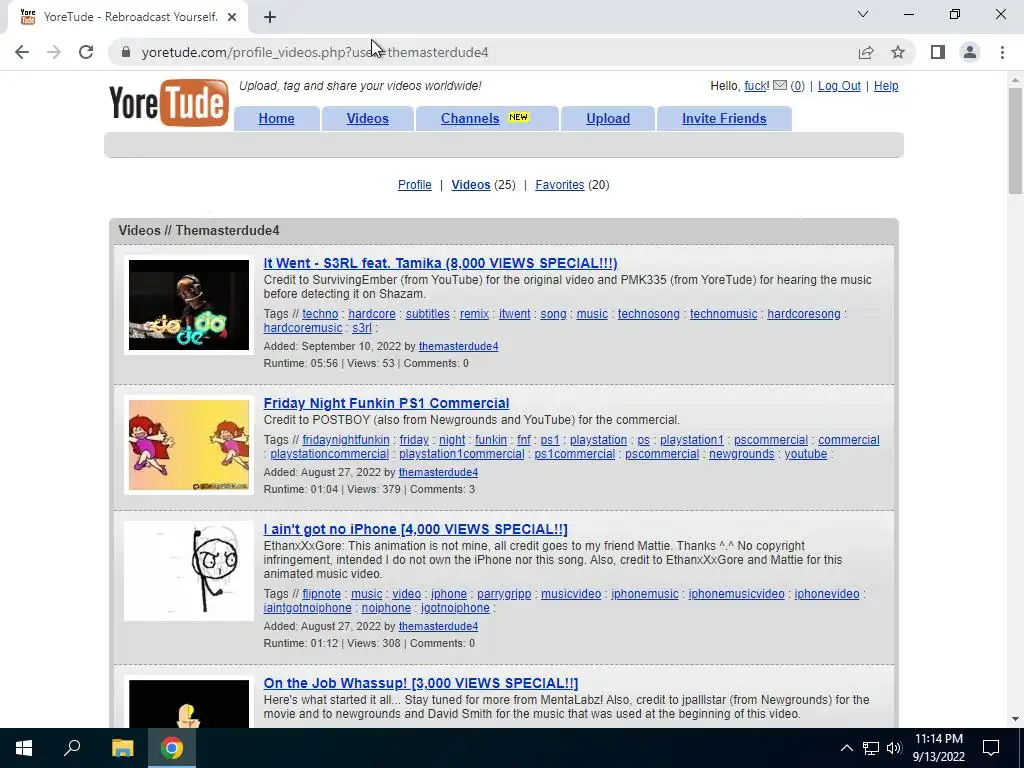Click the Log Out link

839,86
